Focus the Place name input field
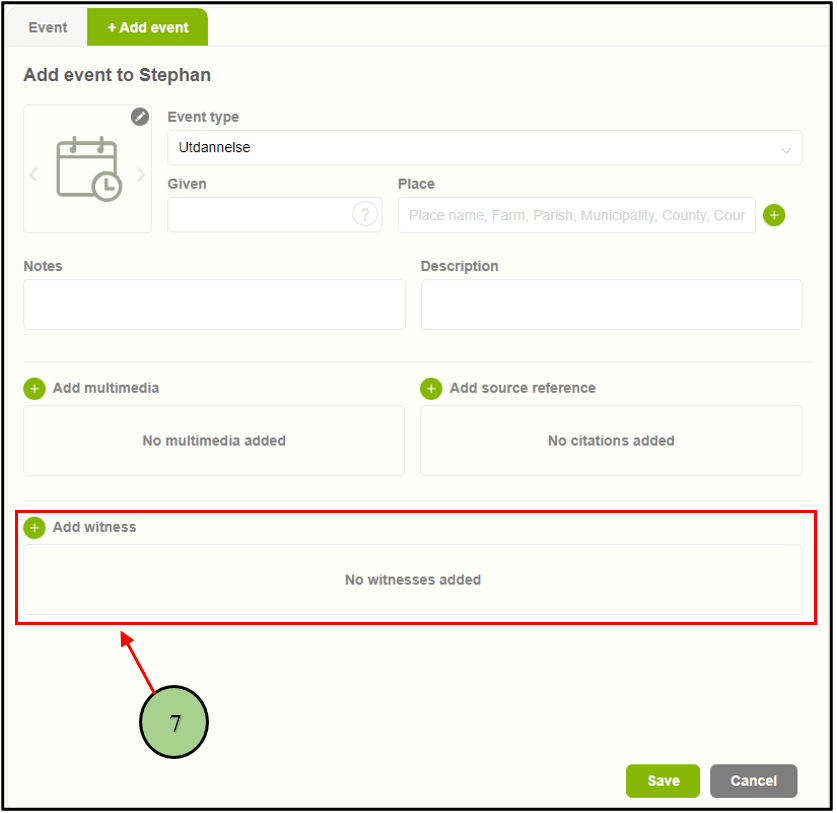 576,215
